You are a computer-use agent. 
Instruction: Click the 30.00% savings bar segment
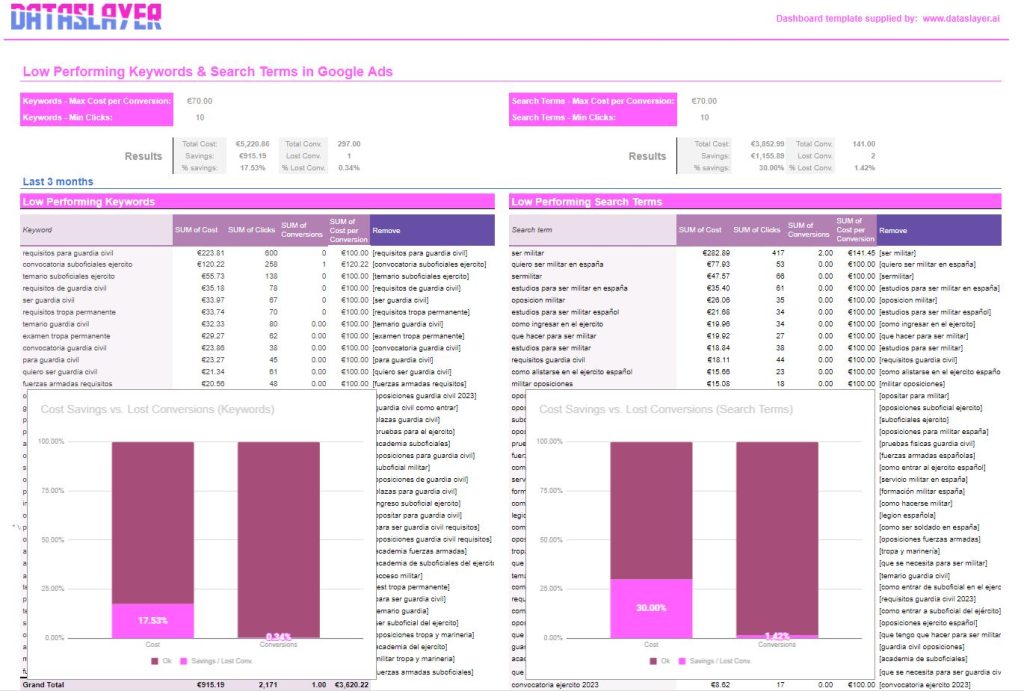point(651,608)
